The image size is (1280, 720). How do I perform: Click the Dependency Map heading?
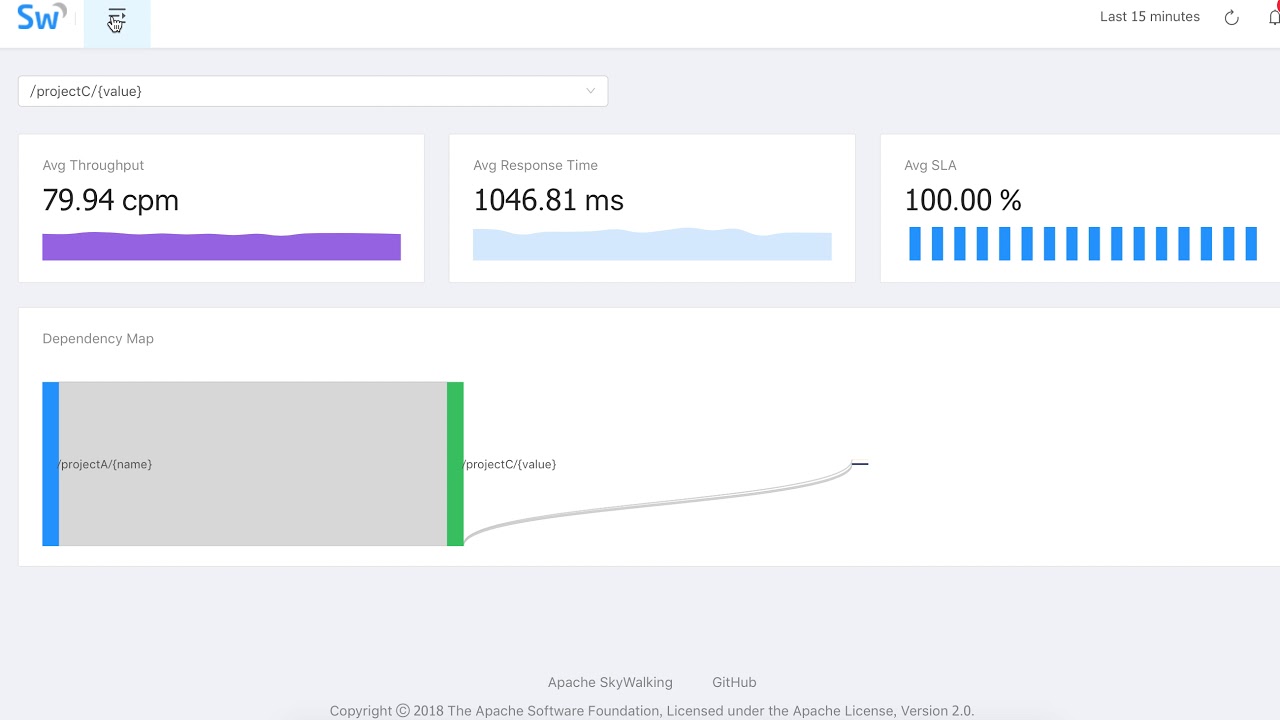pos(98,338)
